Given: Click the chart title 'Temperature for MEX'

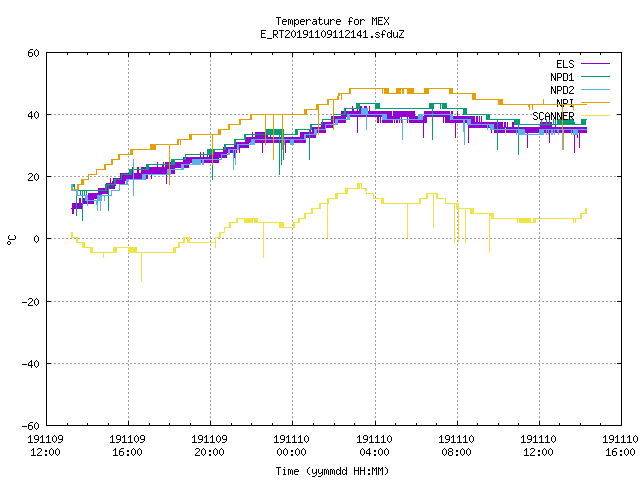Looking at the screenshot, I should click(x=332, y=21).
